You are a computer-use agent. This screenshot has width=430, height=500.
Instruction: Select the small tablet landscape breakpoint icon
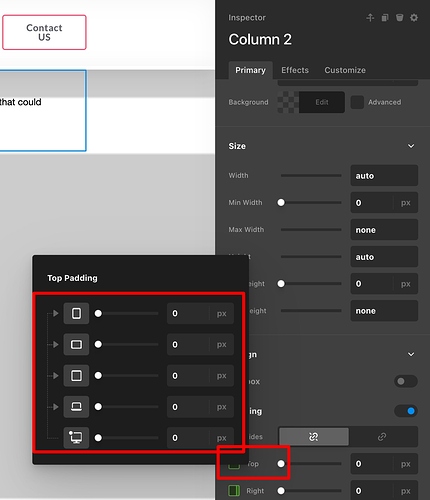point(76,344)
